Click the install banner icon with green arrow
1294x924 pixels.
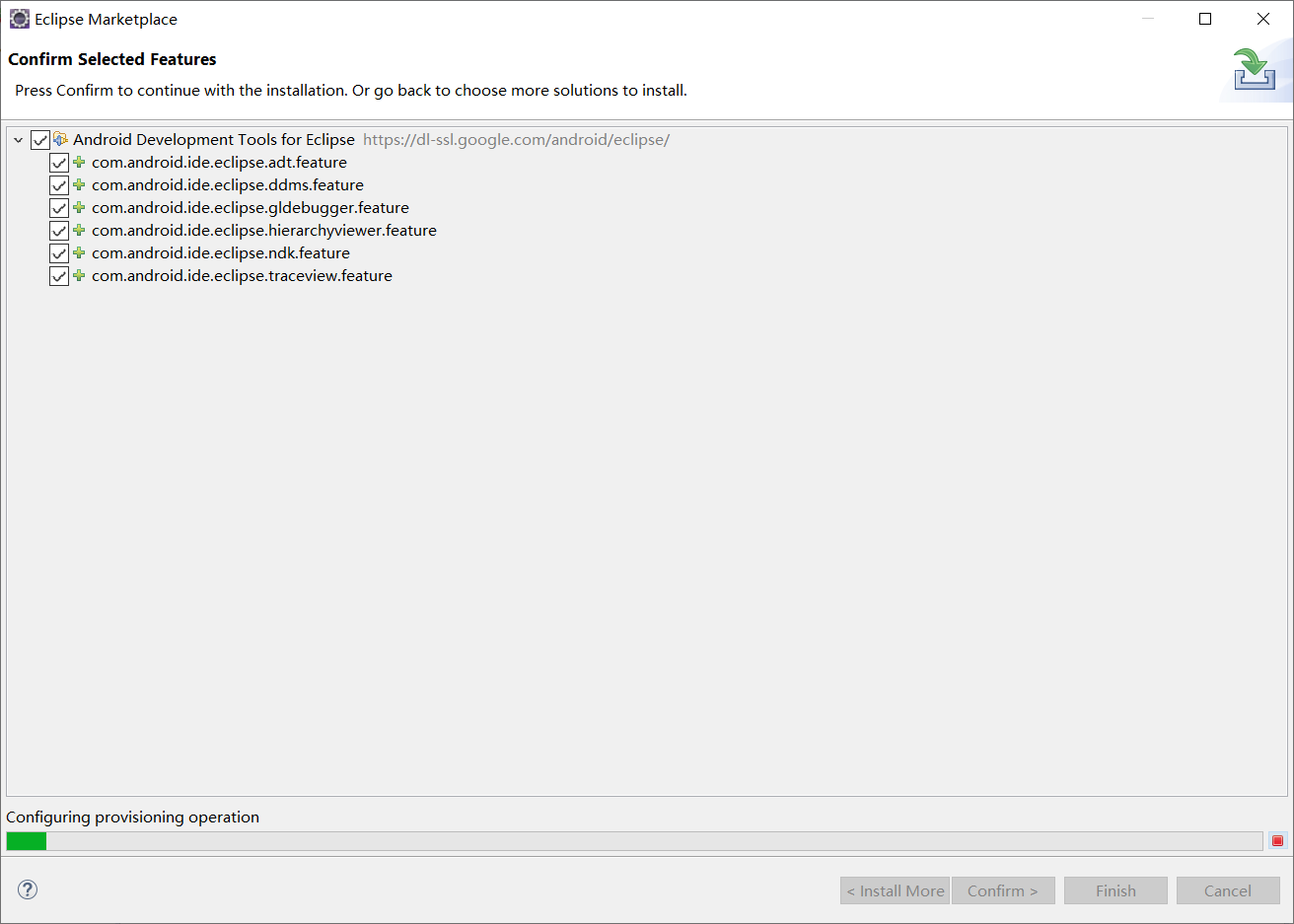pos(1255,69)
